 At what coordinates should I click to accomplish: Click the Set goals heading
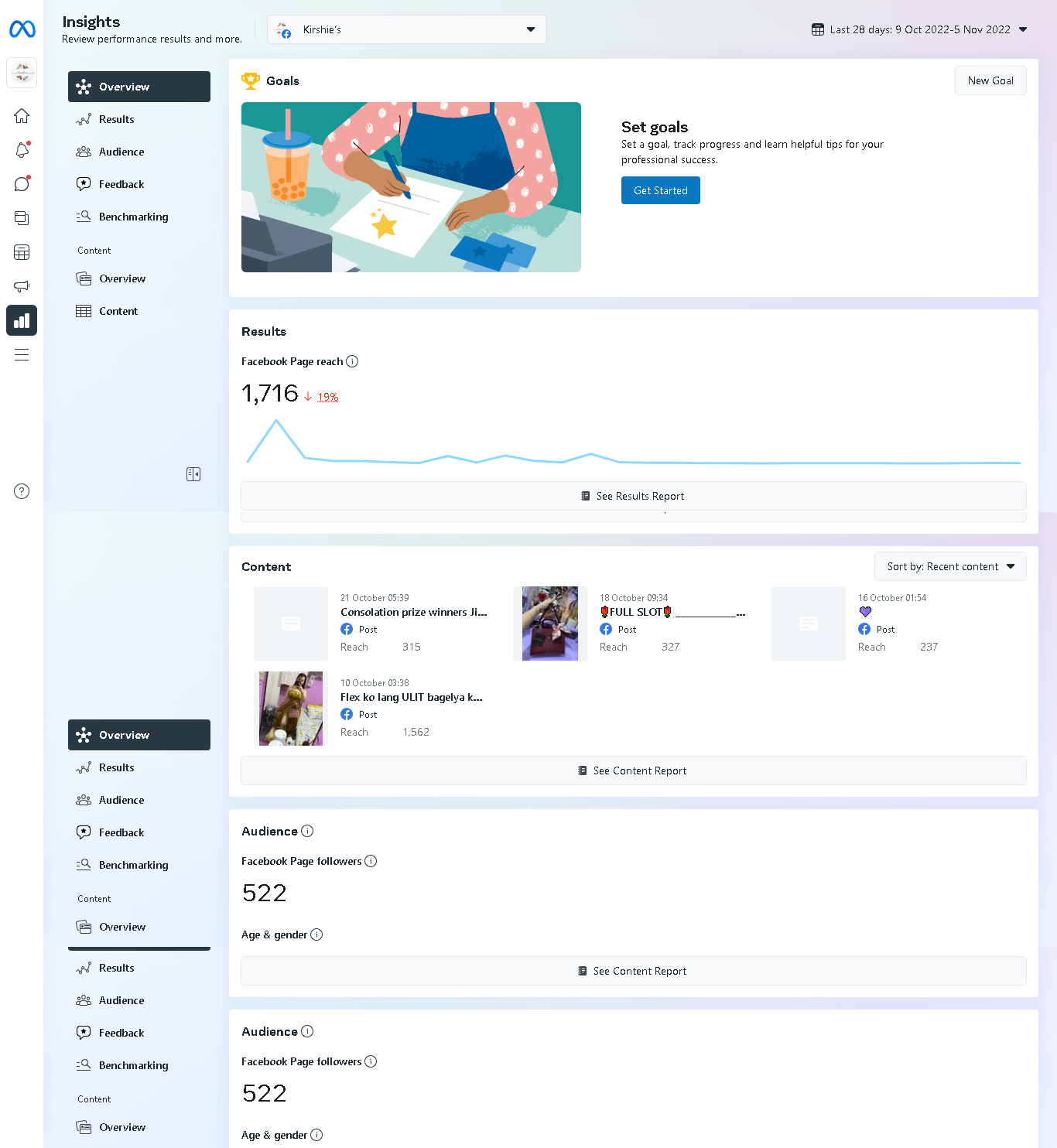655,127
